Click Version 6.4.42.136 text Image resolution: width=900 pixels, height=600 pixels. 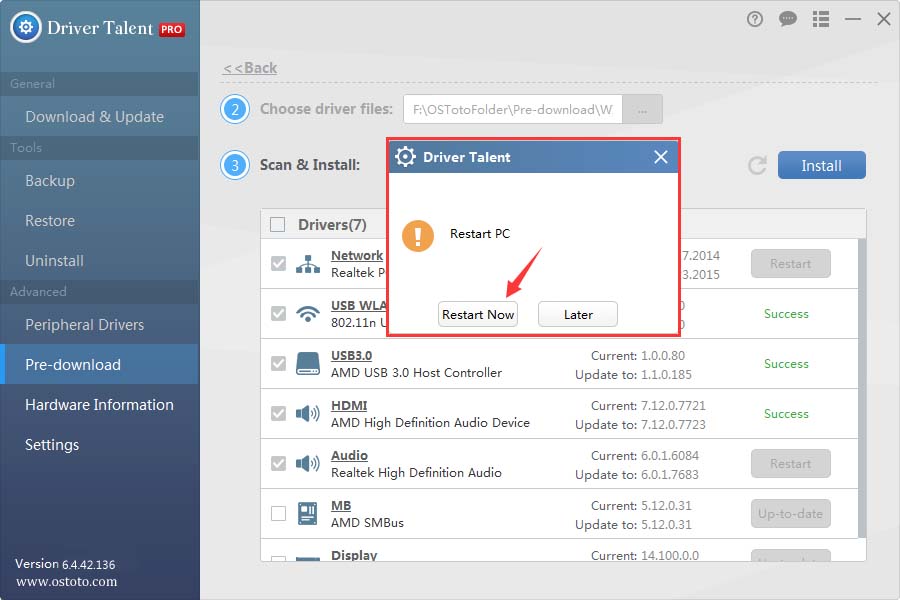[x=65, y=564]
